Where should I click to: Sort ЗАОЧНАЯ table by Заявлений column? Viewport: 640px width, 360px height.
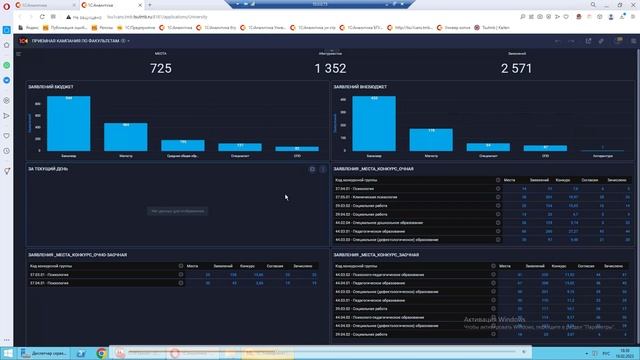[535, 266]
